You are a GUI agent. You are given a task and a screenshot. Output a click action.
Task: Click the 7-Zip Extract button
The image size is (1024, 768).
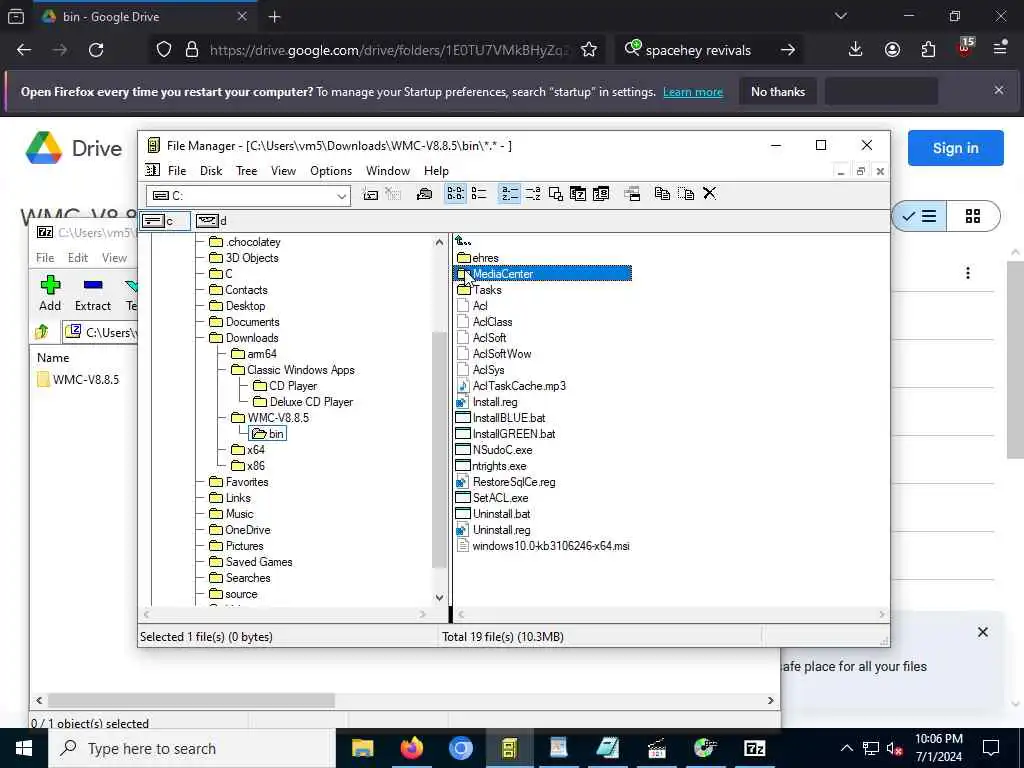[x=93, y=293]
